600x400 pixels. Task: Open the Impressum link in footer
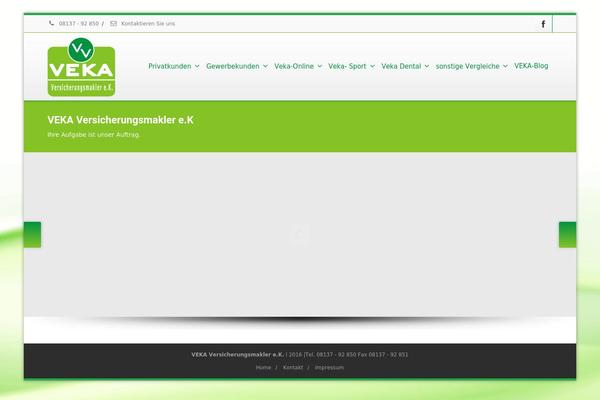coord(329,367)
